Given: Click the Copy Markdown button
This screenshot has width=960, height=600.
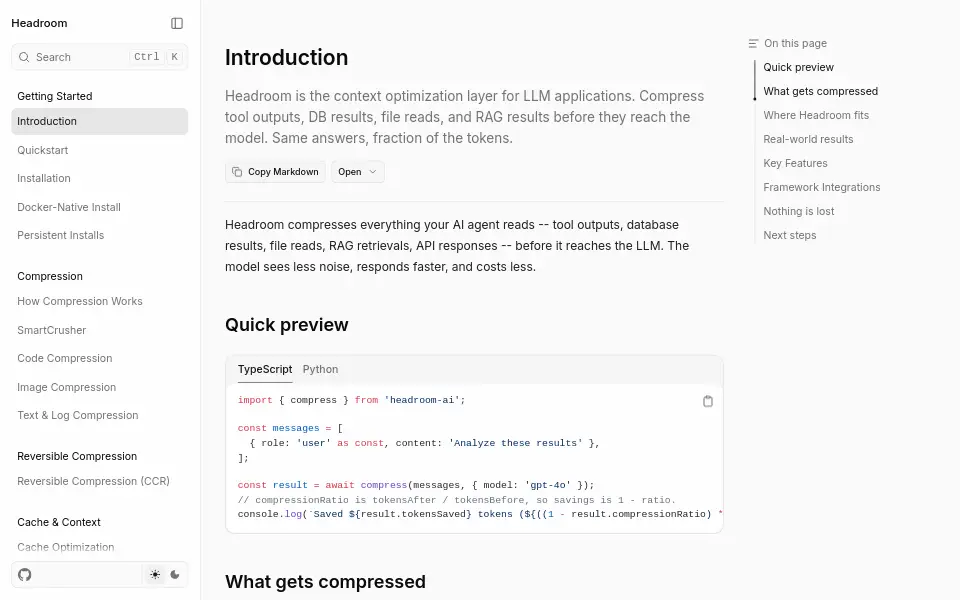Looking at the screenshot, I should [276, 172].
